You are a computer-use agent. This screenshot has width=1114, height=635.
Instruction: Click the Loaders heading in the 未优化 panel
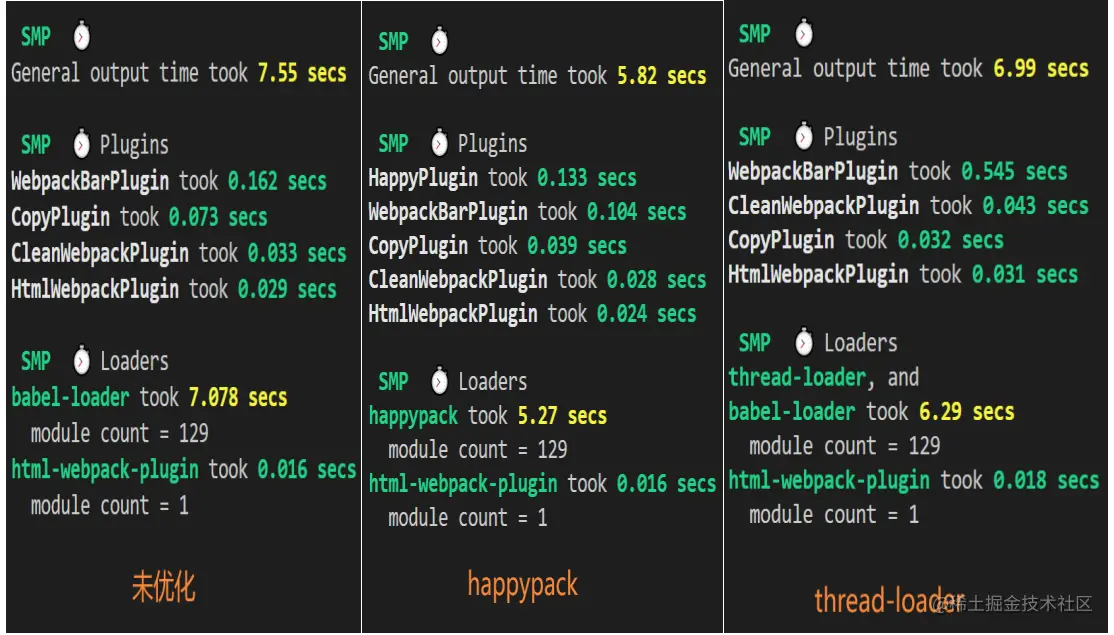tap(134, 361)
